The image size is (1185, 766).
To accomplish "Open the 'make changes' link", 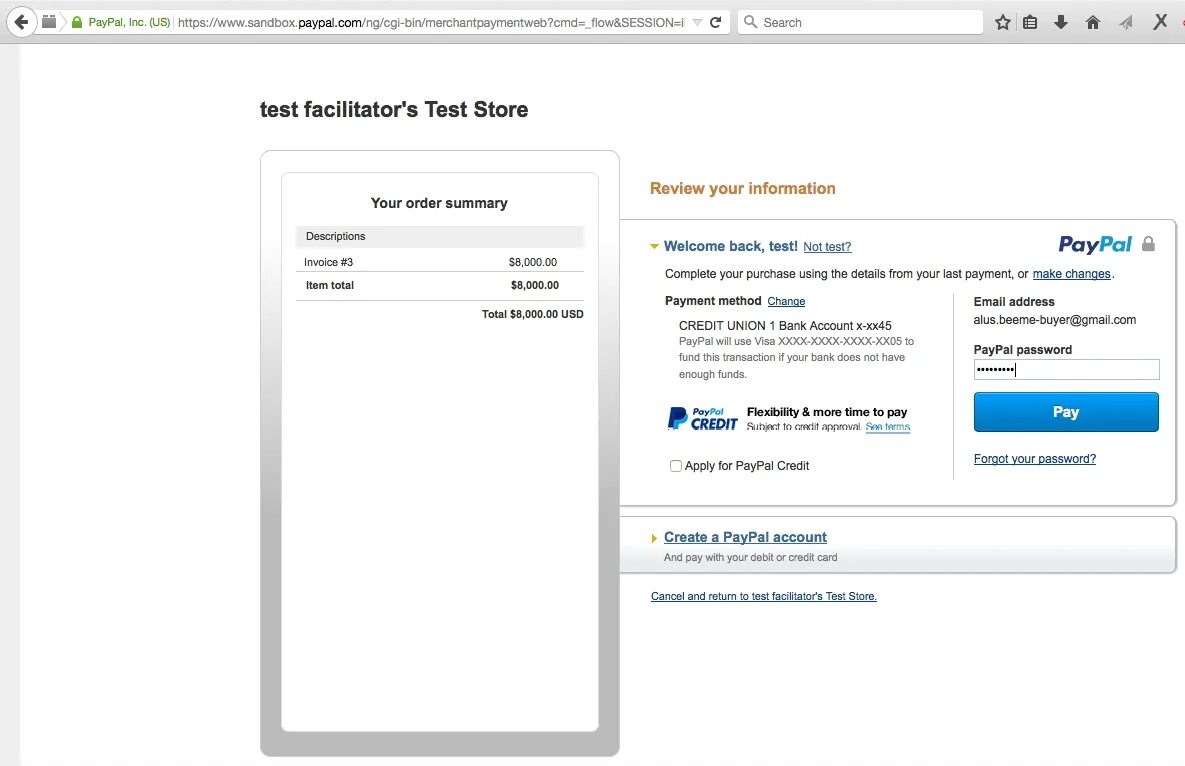I will [1072, 273].
